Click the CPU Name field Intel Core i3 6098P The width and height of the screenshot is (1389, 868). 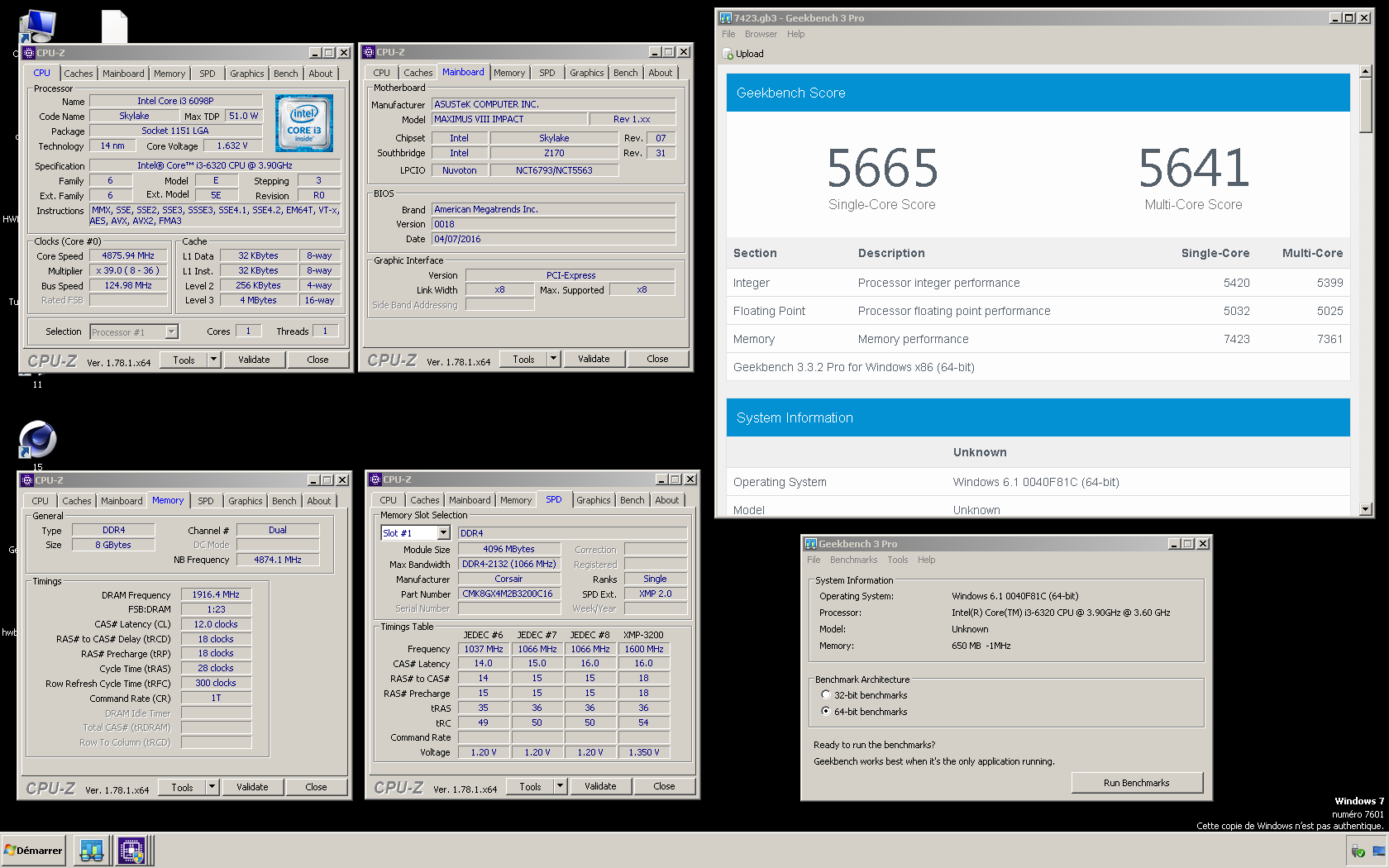click(x=175, y=101)
